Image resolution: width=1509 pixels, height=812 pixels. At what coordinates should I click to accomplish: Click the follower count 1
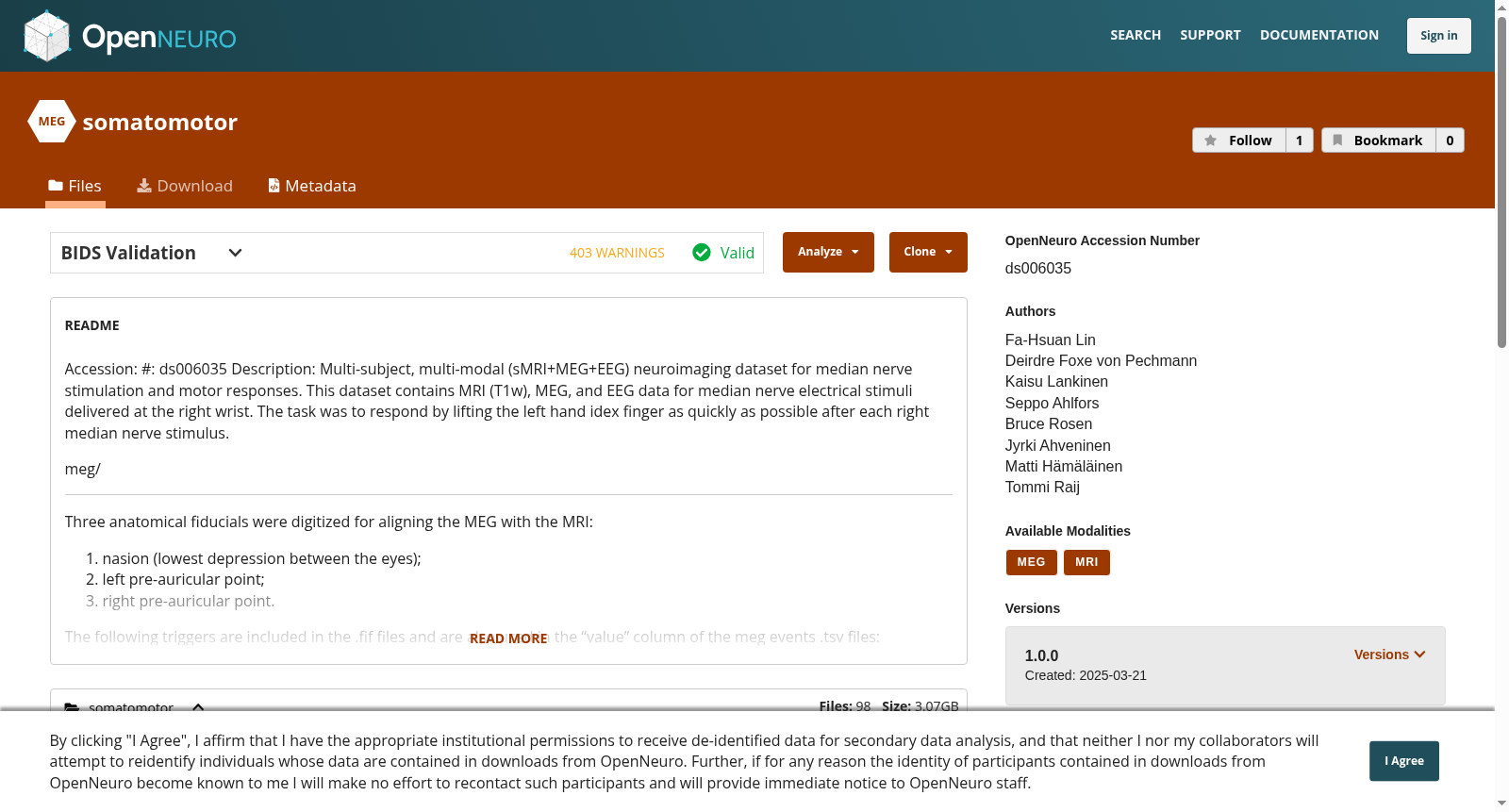pyautogui.click(x=1300, y=141)
